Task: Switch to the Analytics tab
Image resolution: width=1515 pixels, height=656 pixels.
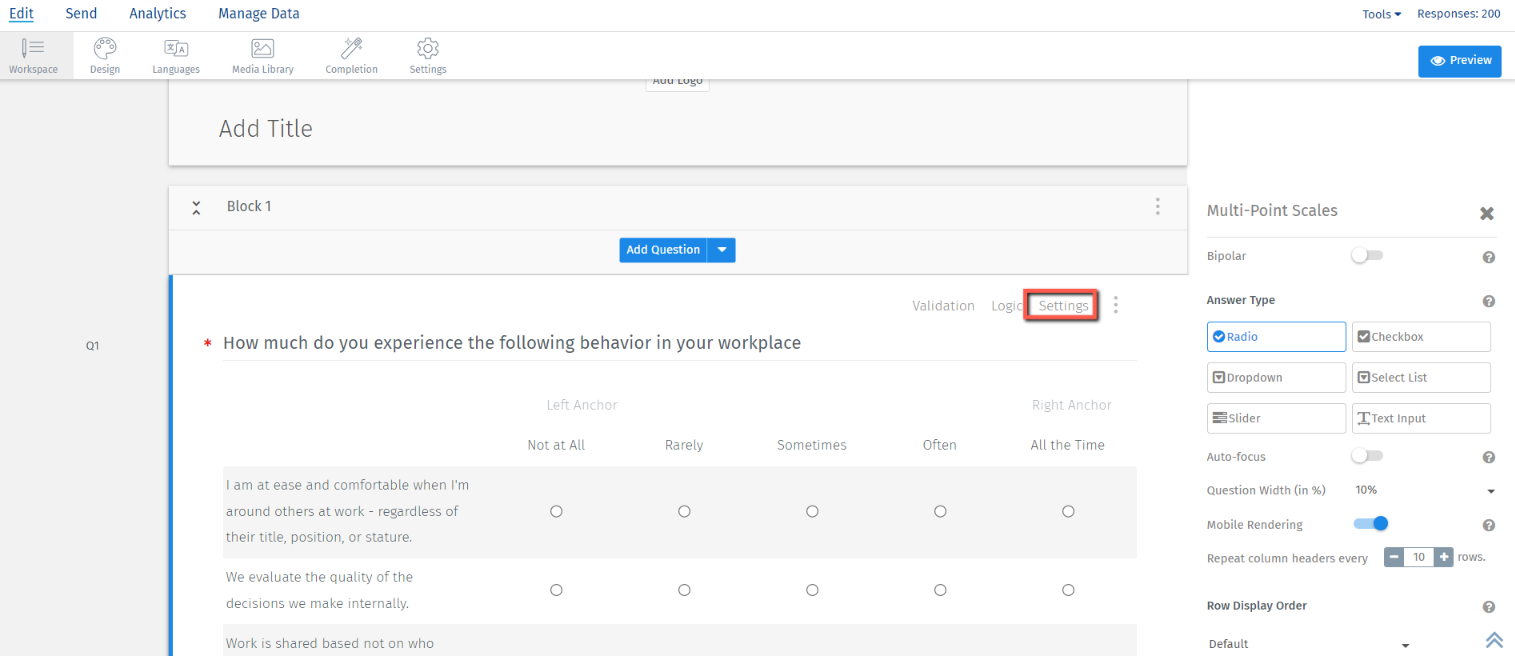Action: (x=158, y=14)
